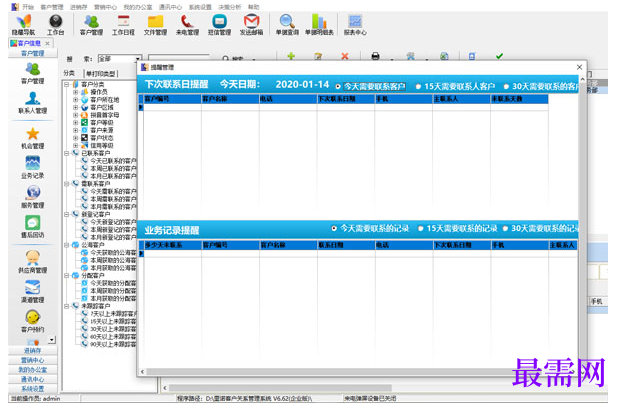Click sidebar scroll-down arrow below 客户预约

(x=52, y=340)
